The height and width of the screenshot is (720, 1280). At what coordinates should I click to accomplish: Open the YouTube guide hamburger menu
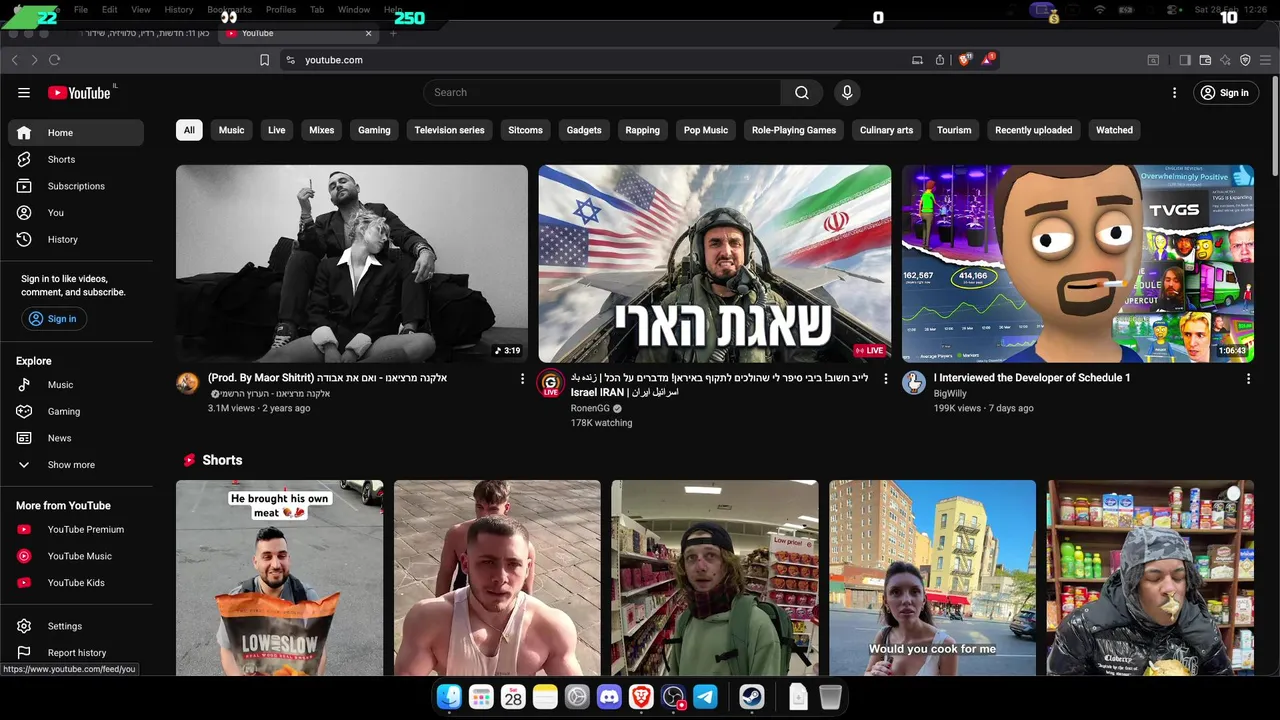[x=24, y=93]
